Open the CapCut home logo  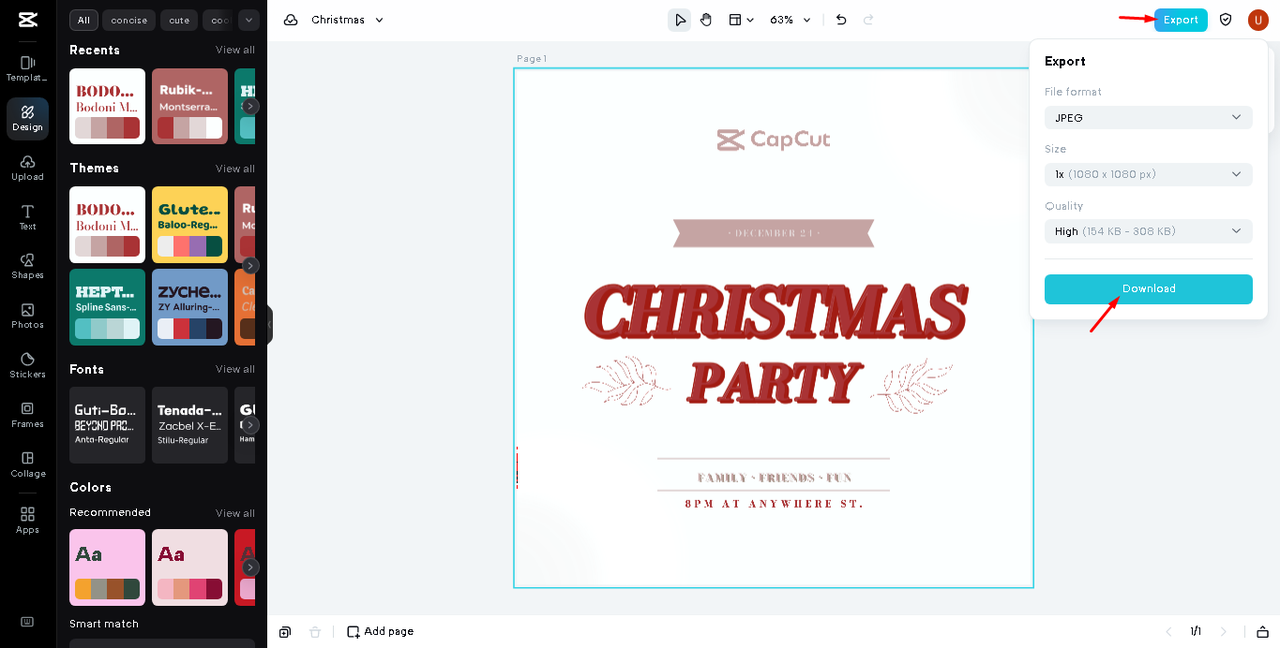(x=28, y=20)
